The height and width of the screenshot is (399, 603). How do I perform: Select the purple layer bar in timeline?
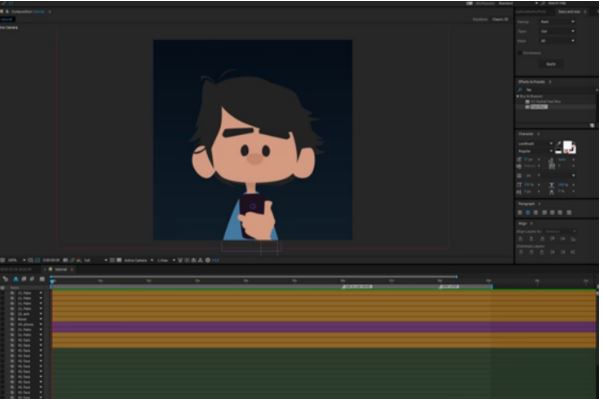[324, 327]
